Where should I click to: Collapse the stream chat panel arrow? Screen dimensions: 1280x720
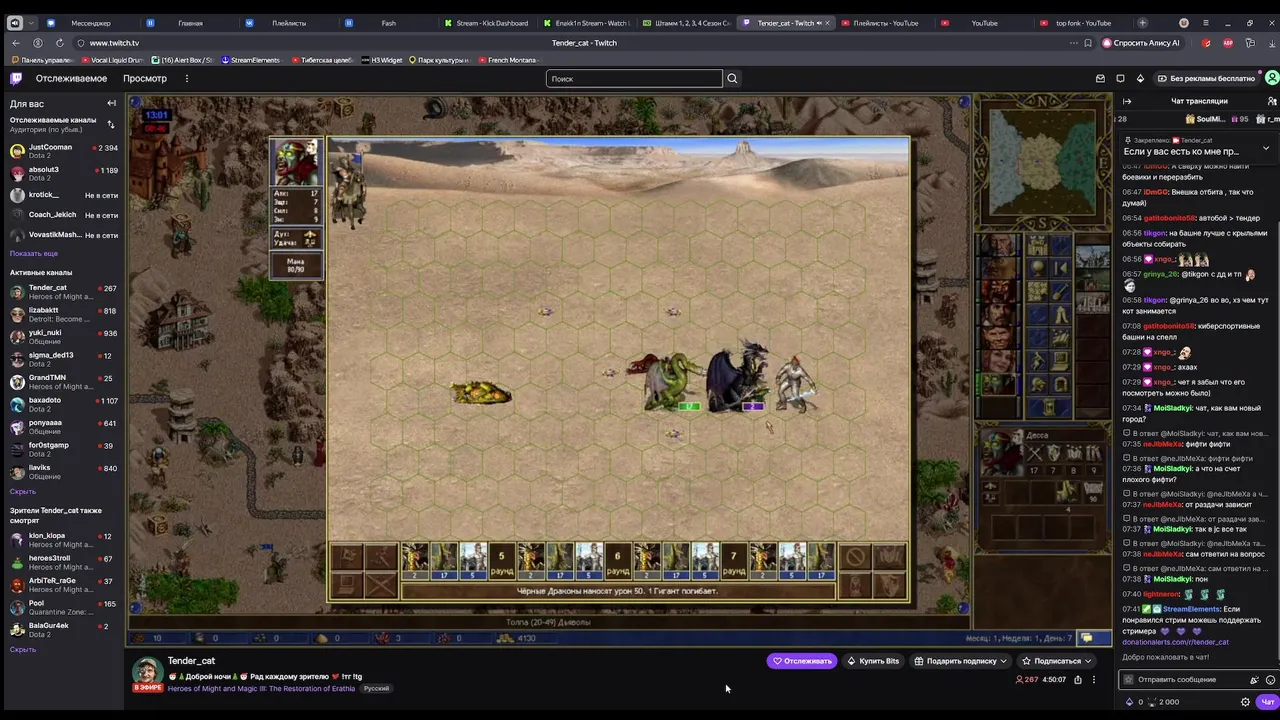tap(1127, 101)
